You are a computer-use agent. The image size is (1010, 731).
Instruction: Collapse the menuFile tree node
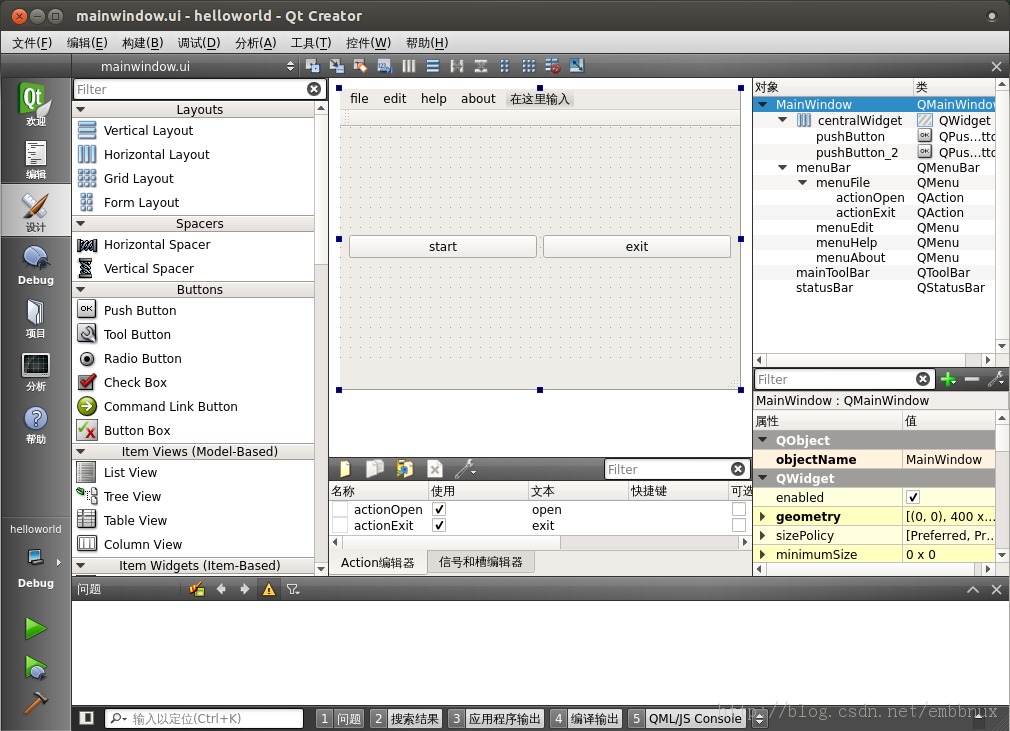click(x=803, y=183)
